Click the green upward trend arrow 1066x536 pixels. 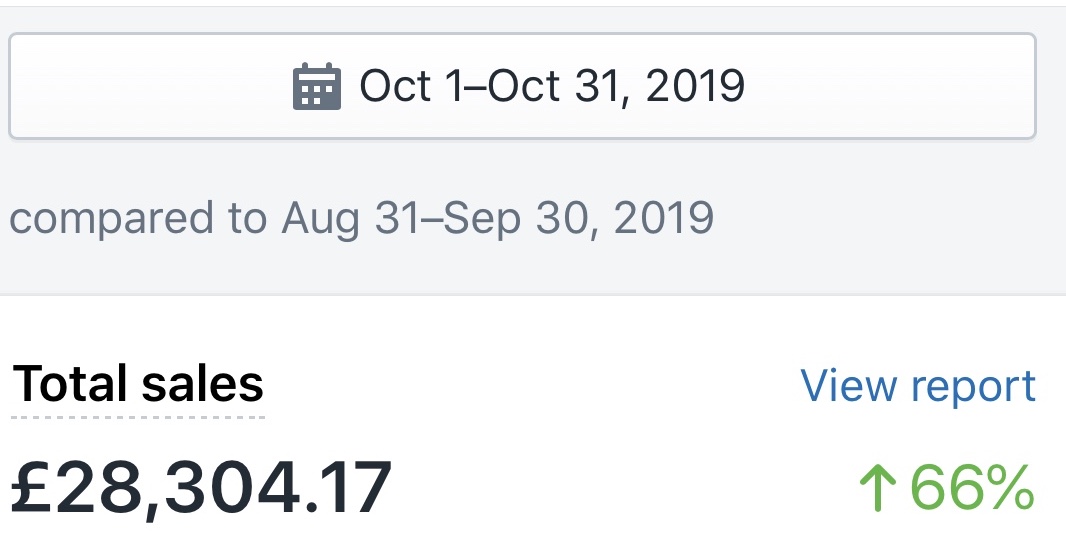[878, 487]
